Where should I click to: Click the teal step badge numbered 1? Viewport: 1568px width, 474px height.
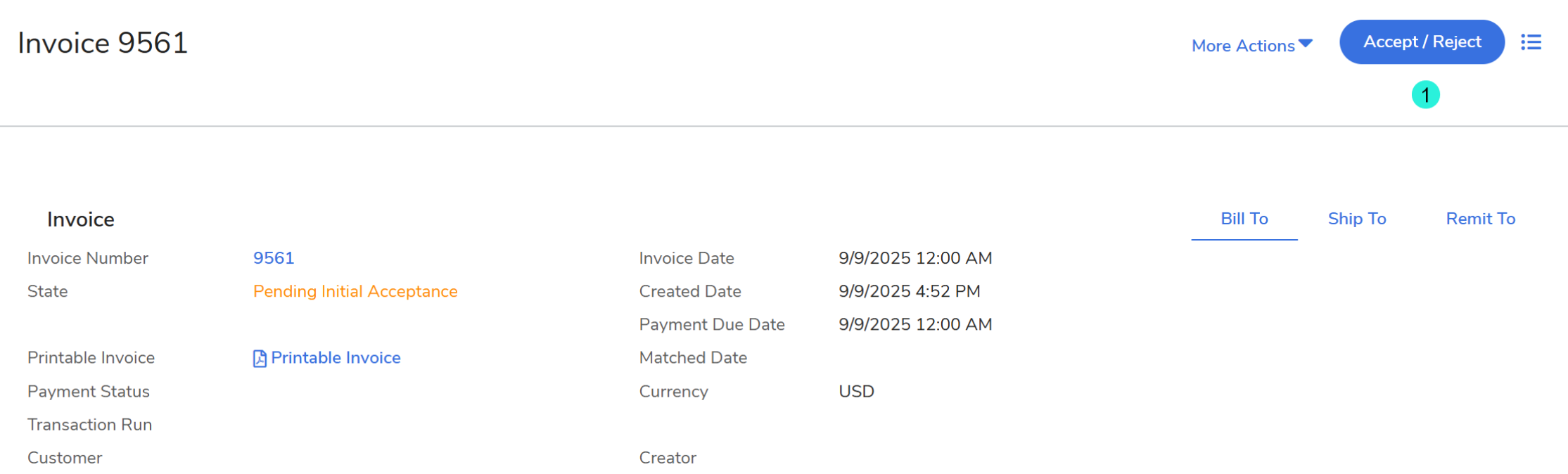pos(1425,95)
